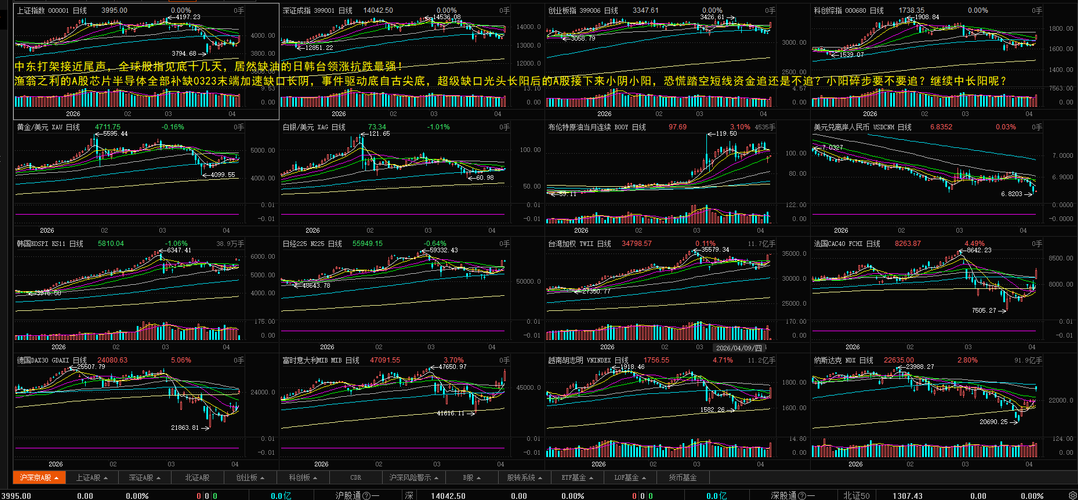Select the 北证A股 tab

point(197,477)
